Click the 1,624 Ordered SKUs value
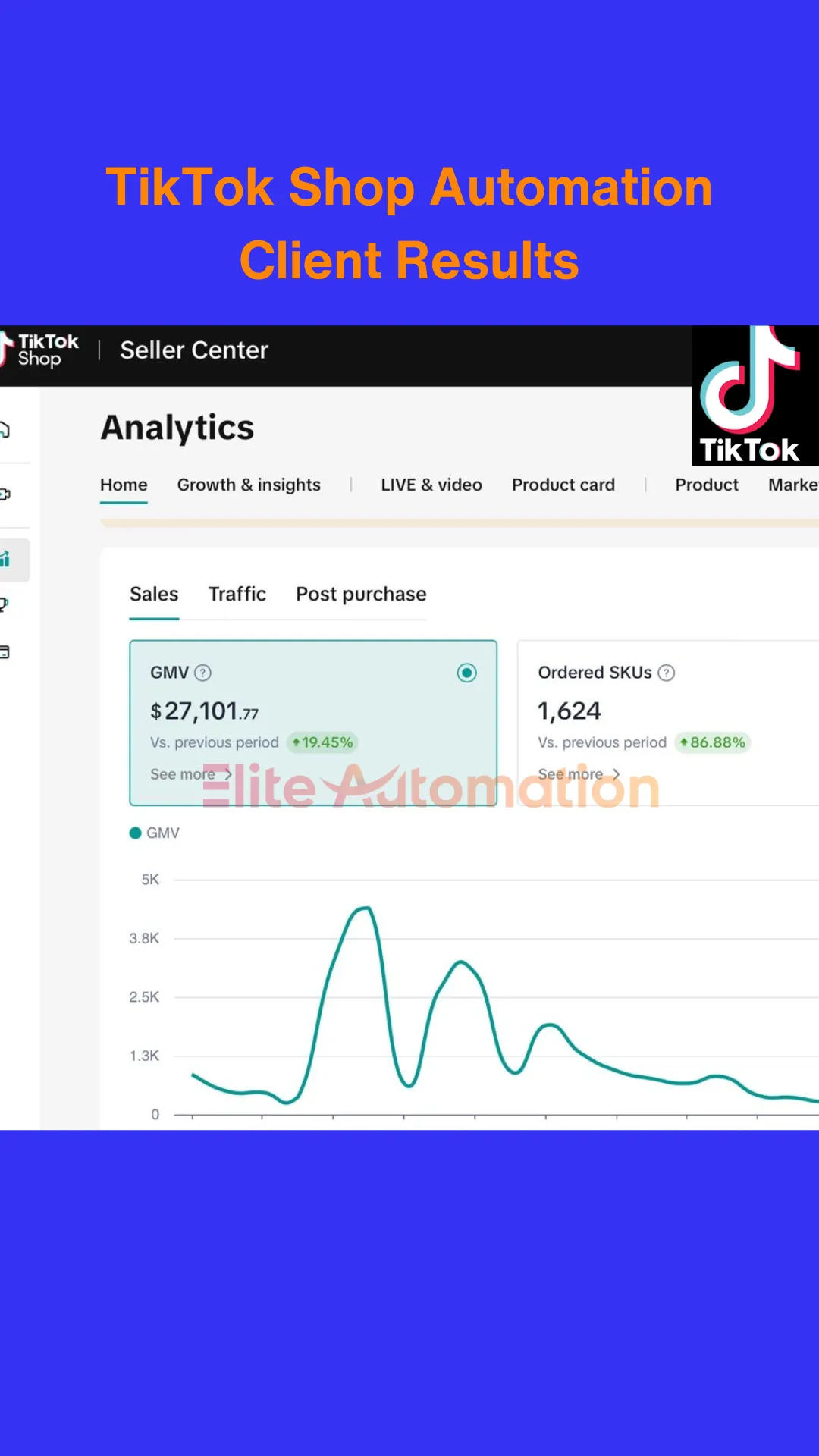 click(x=570, y=711)
